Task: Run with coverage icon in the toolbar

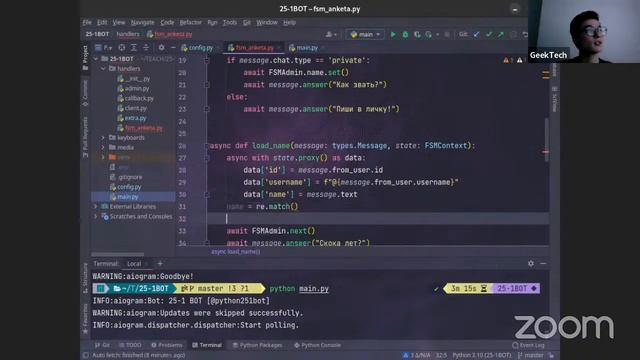Action: (x=417, y=35)
